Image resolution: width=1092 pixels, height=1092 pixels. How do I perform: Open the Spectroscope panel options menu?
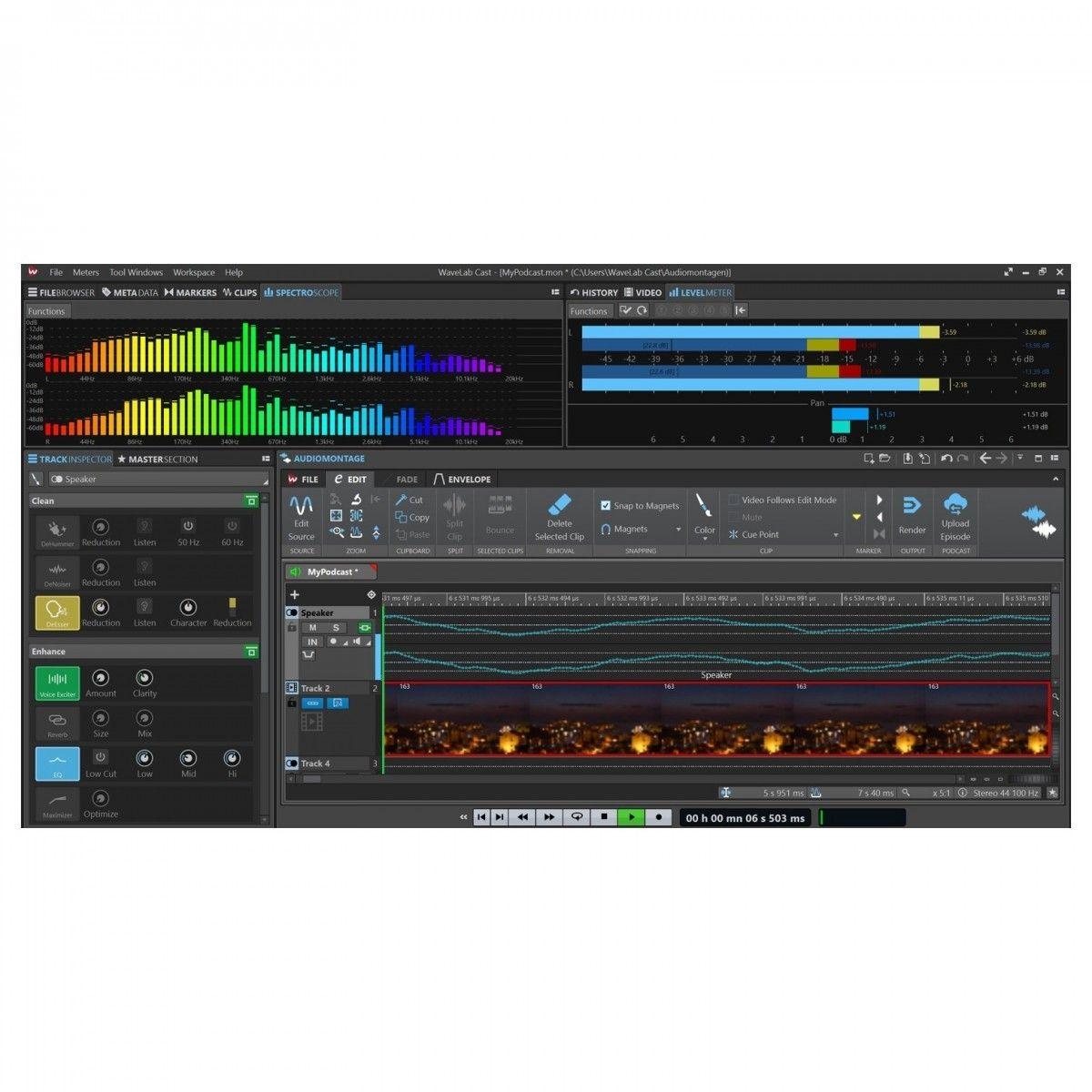coord(555,292)
